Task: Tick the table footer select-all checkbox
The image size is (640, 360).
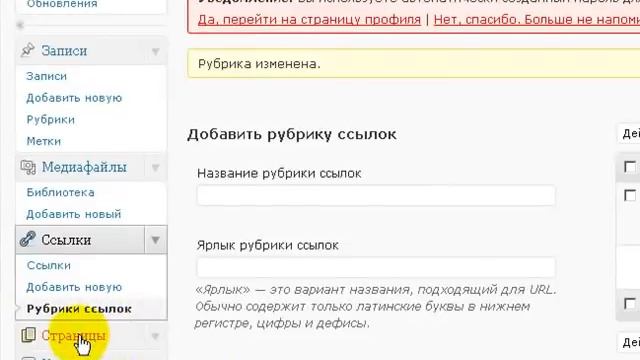Action: coord(630,303)
